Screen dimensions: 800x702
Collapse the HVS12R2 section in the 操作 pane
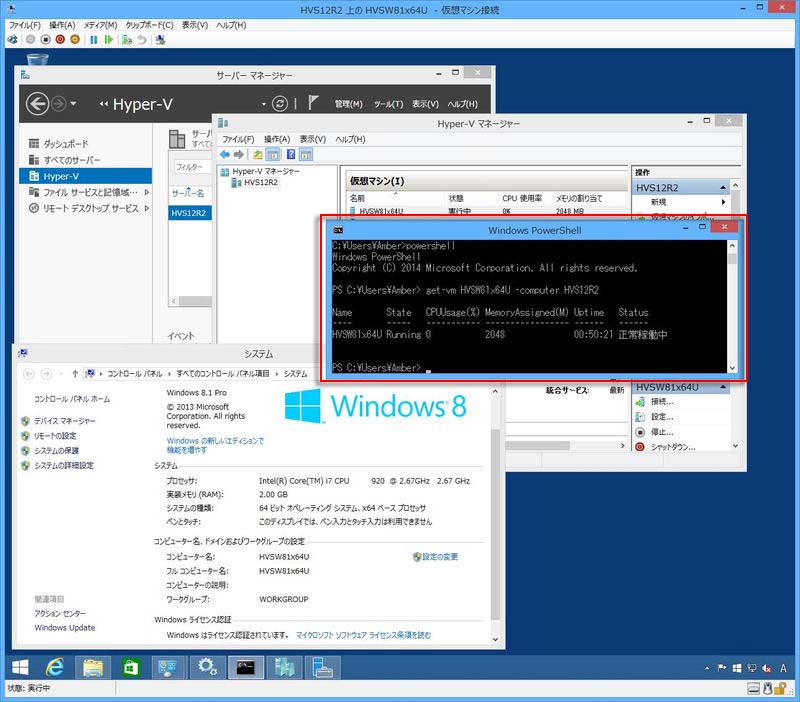[x=723, y=188]
